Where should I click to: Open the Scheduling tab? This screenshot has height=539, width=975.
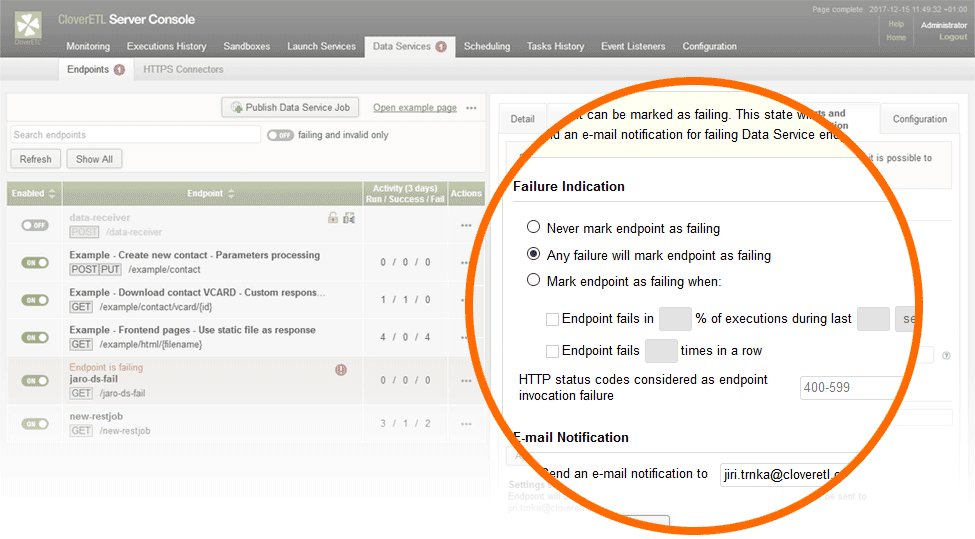click(486, 47)
